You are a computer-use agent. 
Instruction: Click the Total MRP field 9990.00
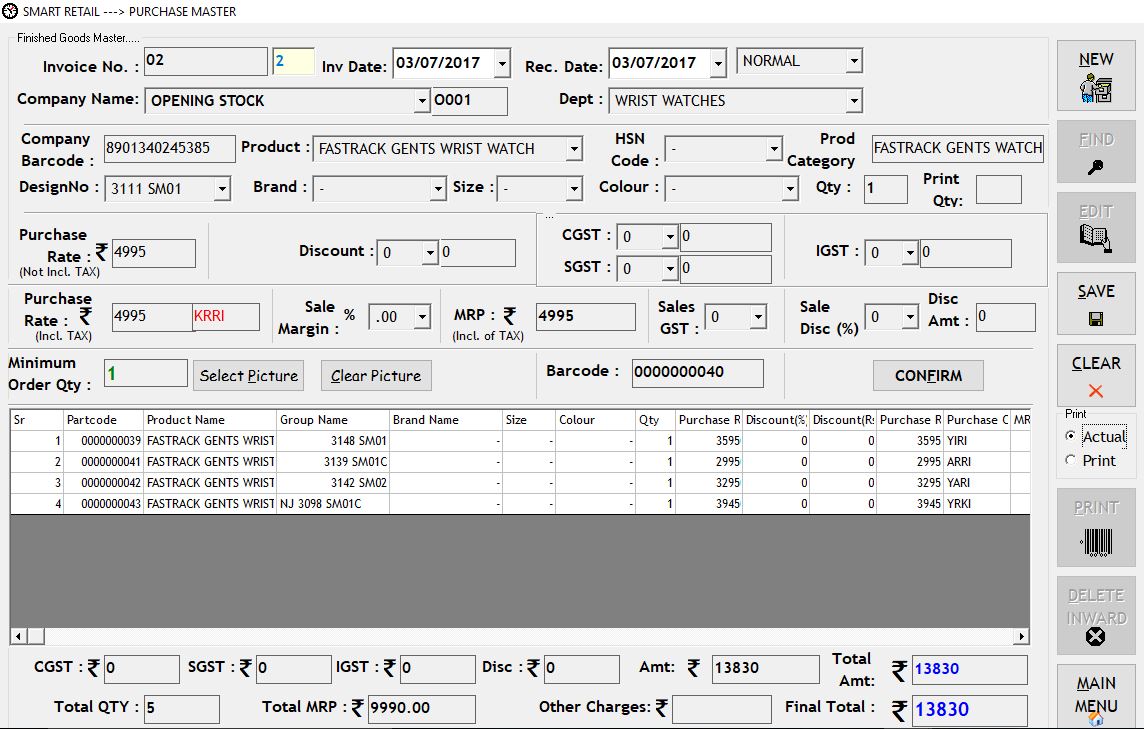(422, 709)
